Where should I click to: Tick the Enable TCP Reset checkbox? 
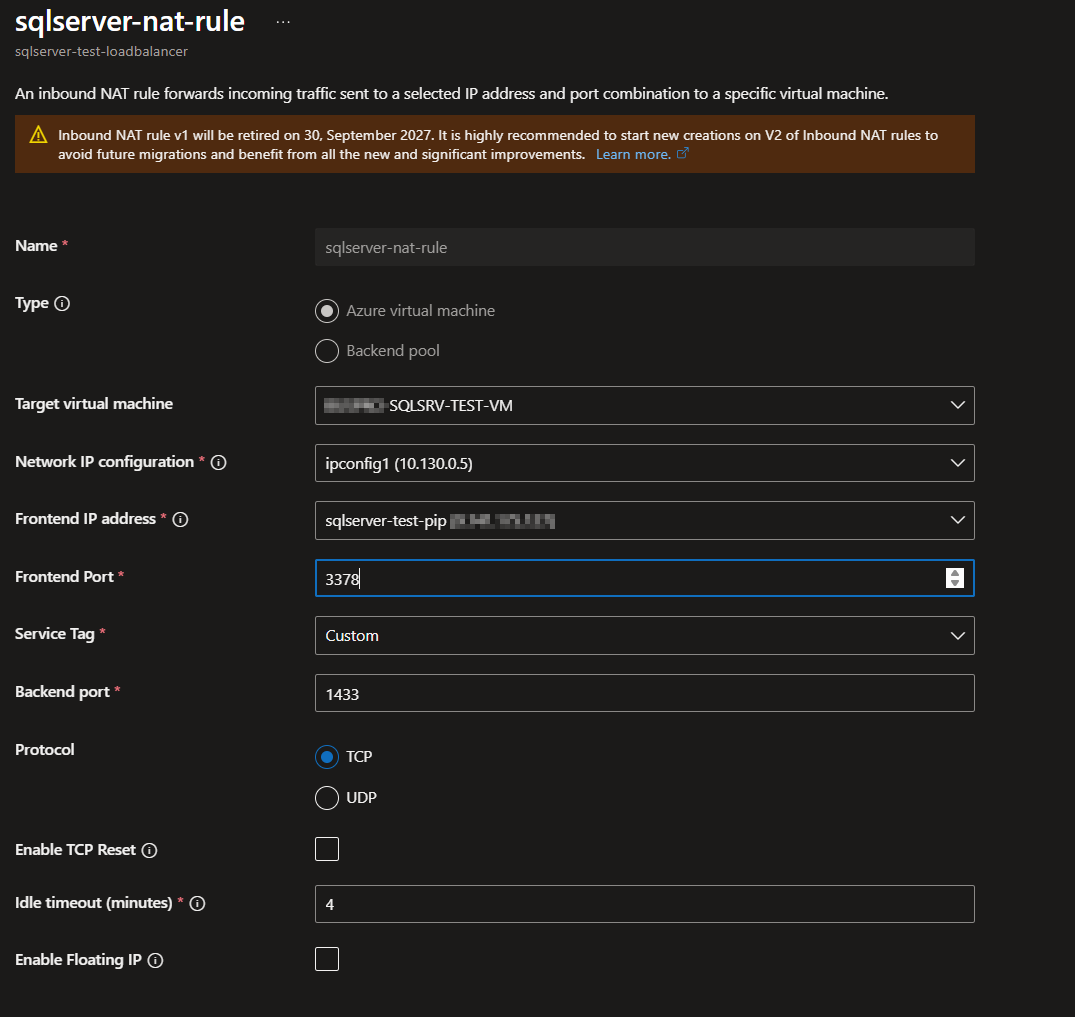tap(327, 849)
